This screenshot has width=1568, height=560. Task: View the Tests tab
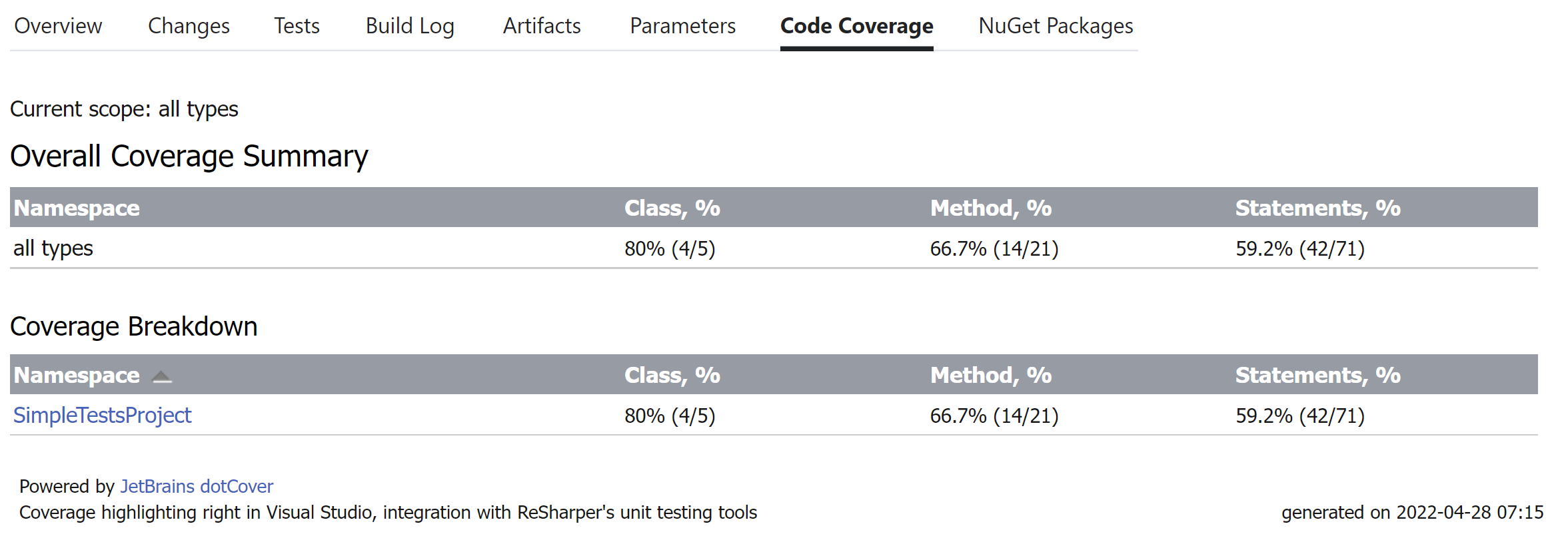(296, 27)
